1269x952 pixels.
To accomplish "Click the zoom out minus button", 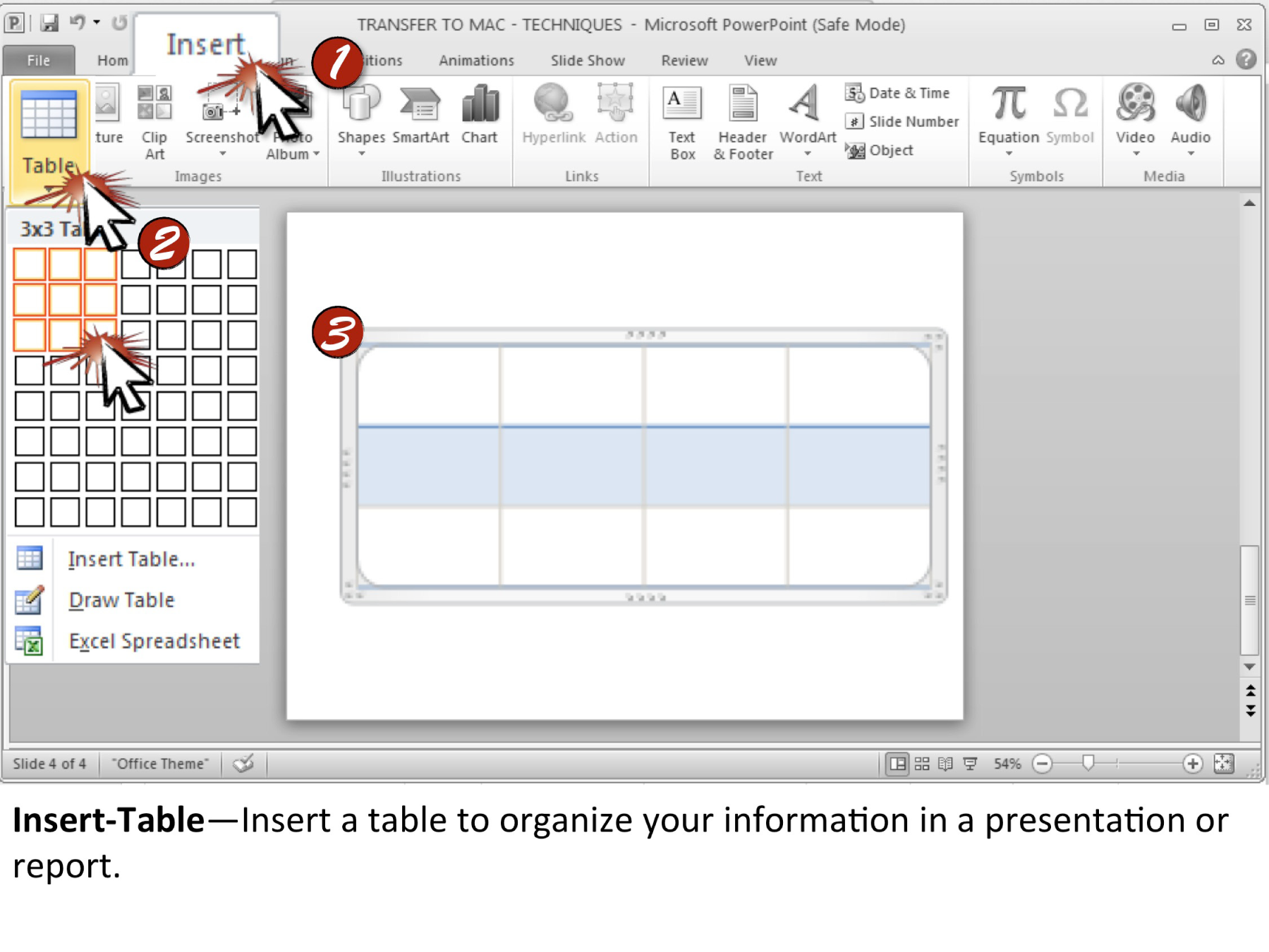I will coord(1043,764).
